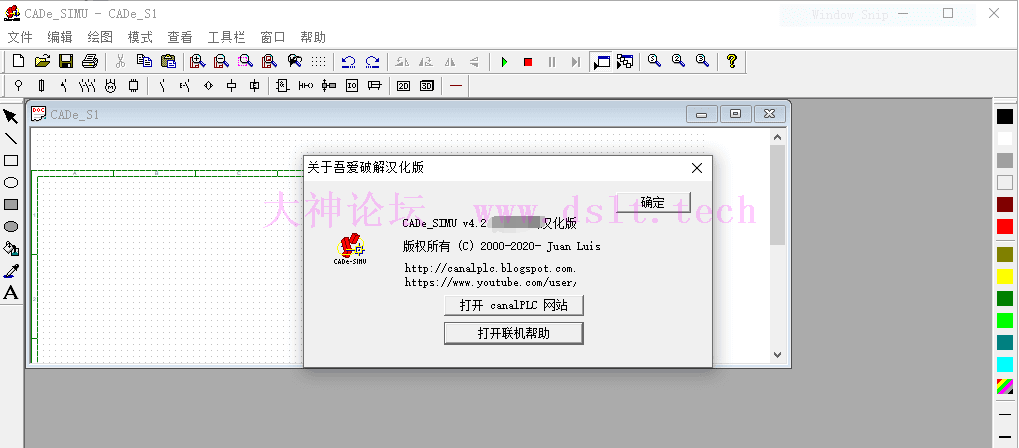Screen dimensions: 1019x448
Task: Open the 查看 menu
Action: [180, 37]
